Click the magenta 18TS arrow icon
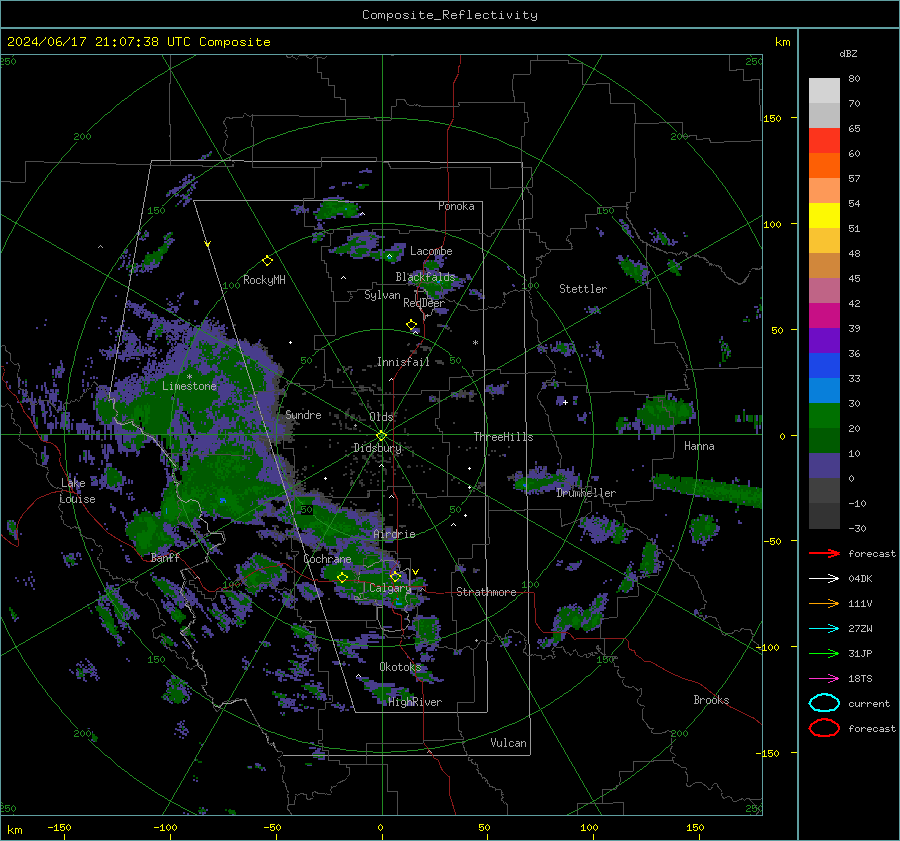The image size is (900, 841). 824,679
